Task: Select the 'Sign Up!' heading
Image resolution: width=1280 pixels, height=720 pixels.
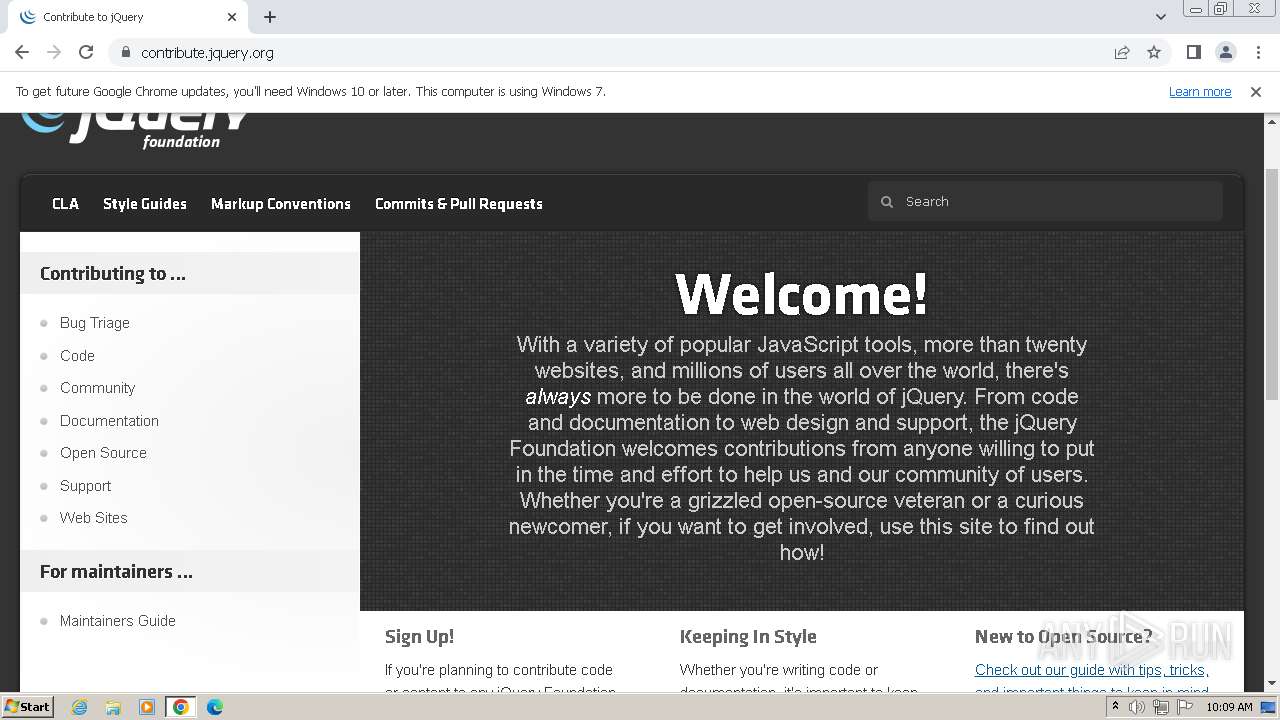Action: pyautogui.click(x=419, y=636)
